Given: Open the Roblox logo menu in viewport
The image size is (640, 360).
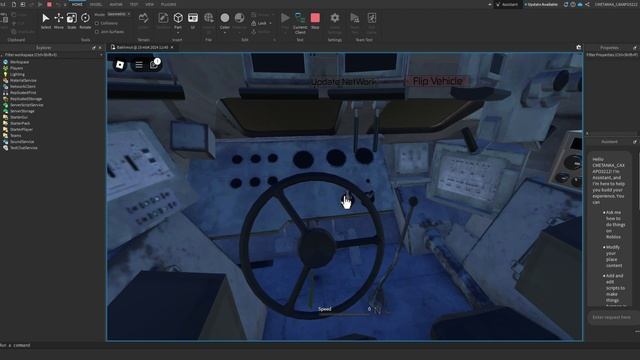Looking at the screenshot, I should tap(120, 65).
